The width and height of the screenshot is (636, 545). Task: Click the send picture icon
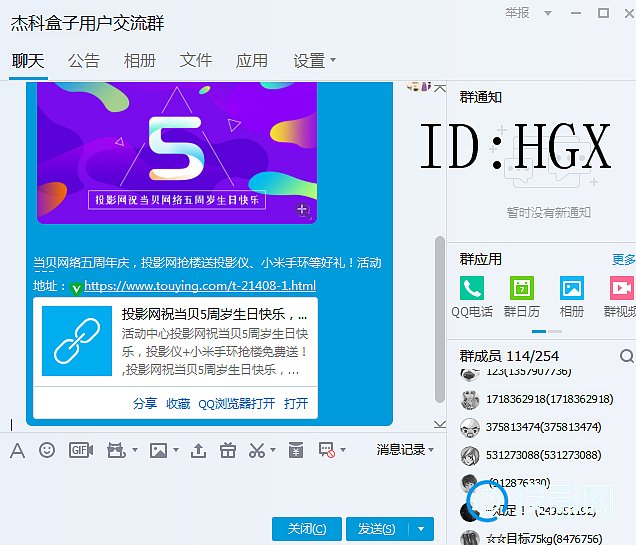click(158, 450)
